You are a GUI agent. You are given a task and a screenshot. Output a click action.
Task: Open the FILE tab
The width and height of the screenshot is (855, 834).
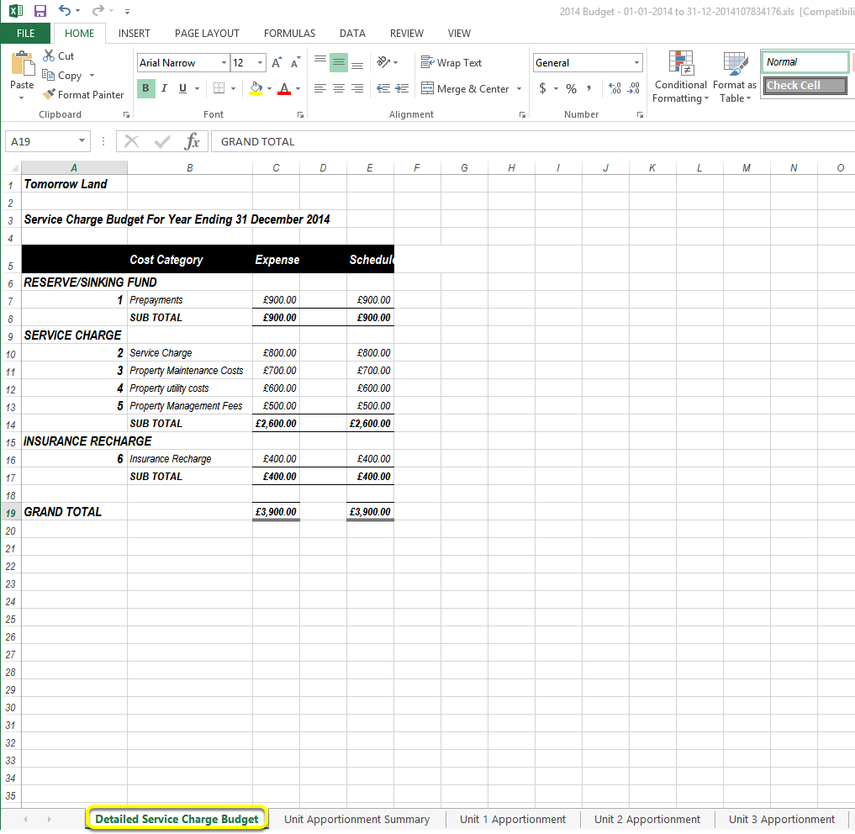coord(26,33)
